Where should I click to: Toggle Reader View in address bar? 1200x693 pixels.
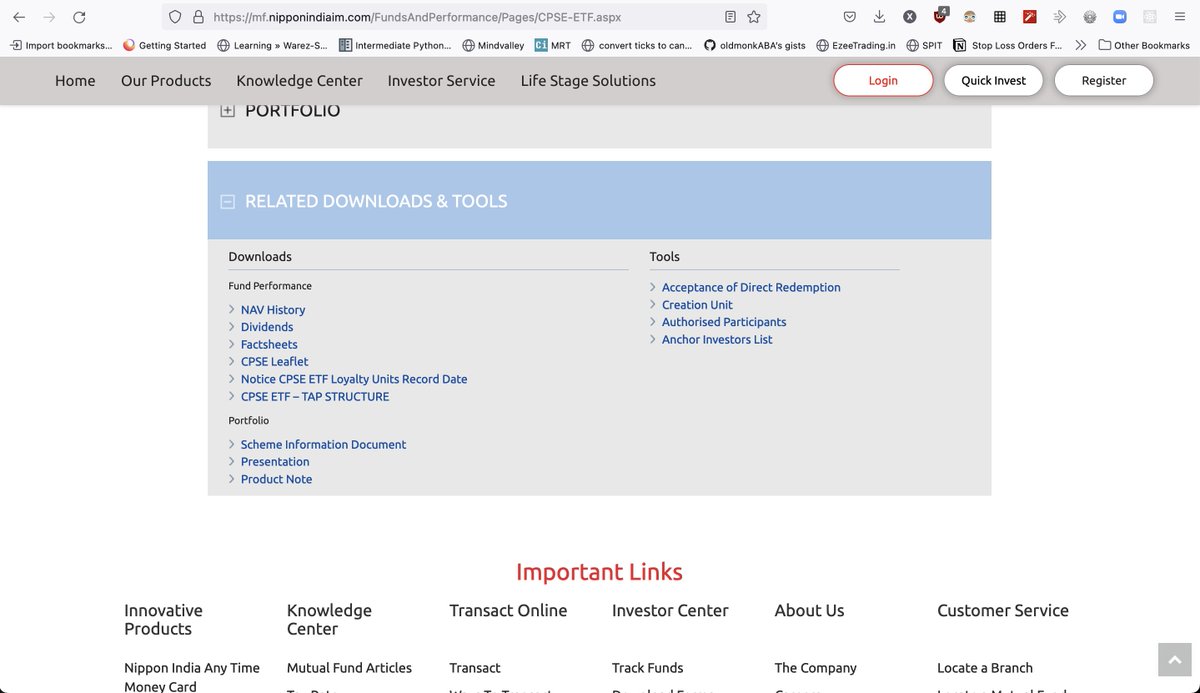730,17
